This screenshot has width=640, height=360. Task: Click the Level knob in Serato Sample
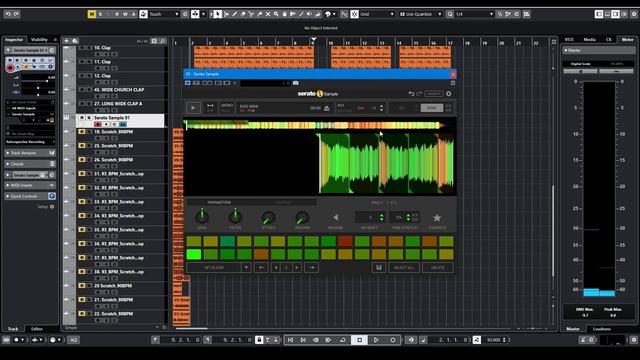(x=202, y=217)
